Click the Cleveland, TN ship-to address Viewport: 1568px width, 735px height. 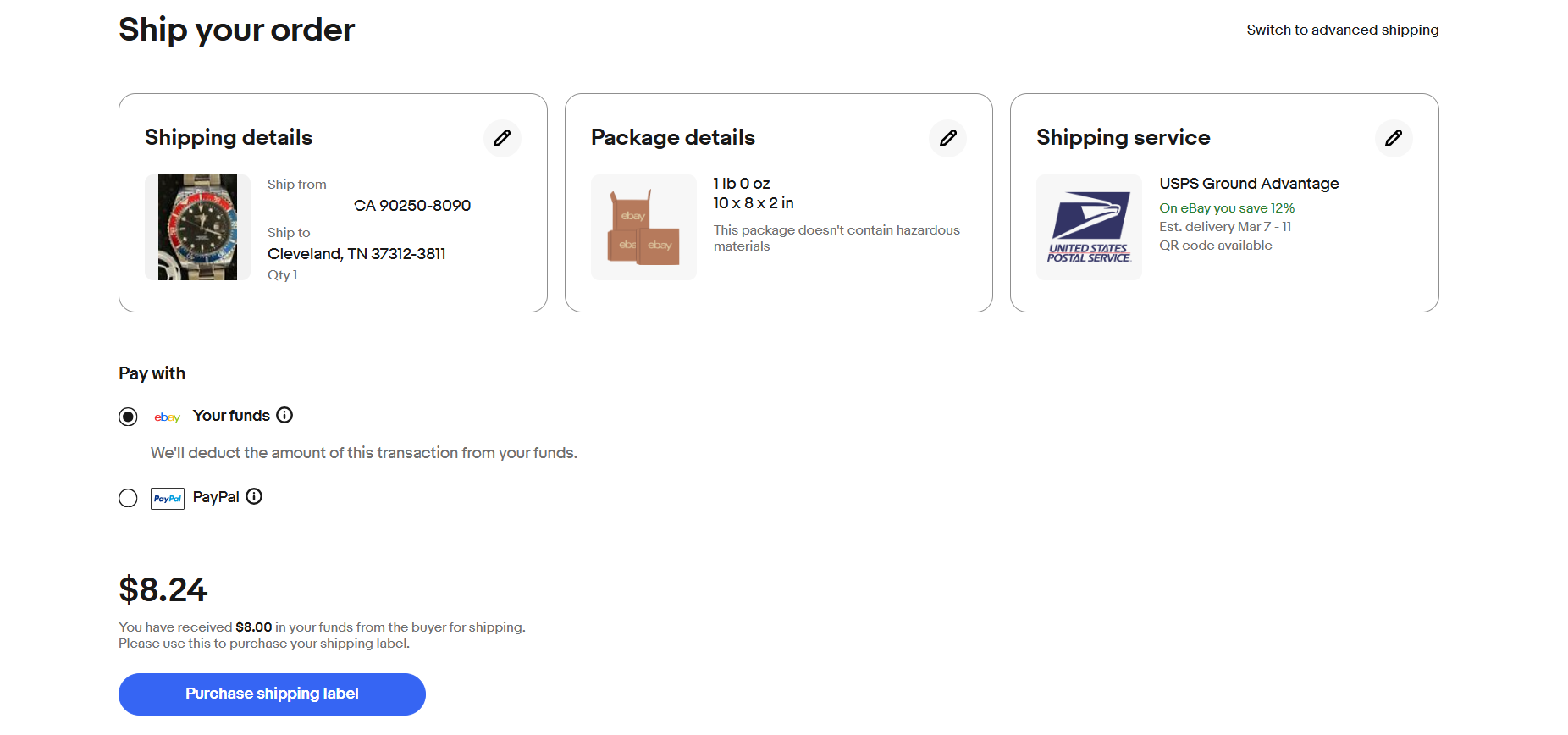356,254
